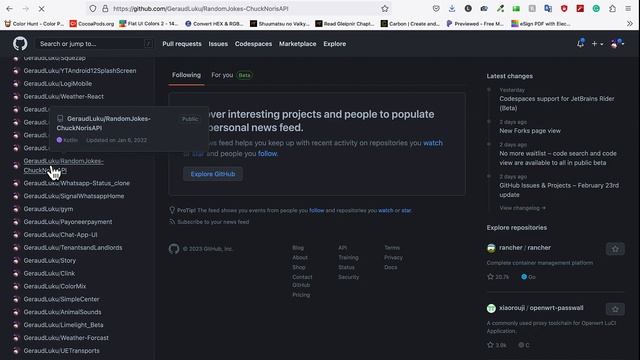Open Convert HEX & RGB bookmark
Image resolution: width=640 pixels, height=360 pixels.
click(x=214, y=24)
